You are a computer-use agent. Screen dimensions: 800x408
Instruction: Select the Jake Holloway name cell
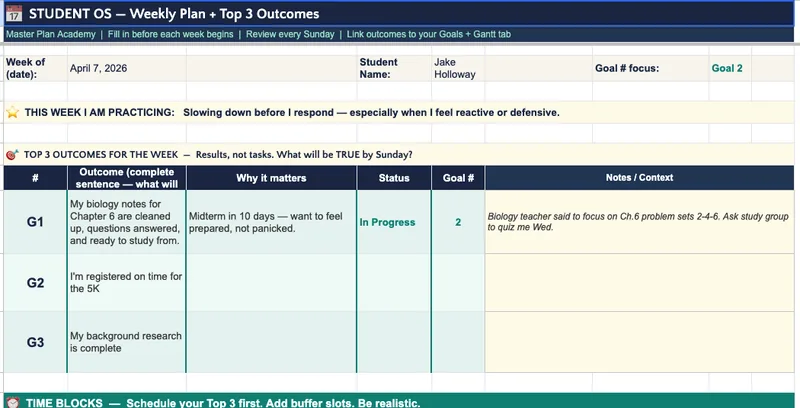click(458, 68)
